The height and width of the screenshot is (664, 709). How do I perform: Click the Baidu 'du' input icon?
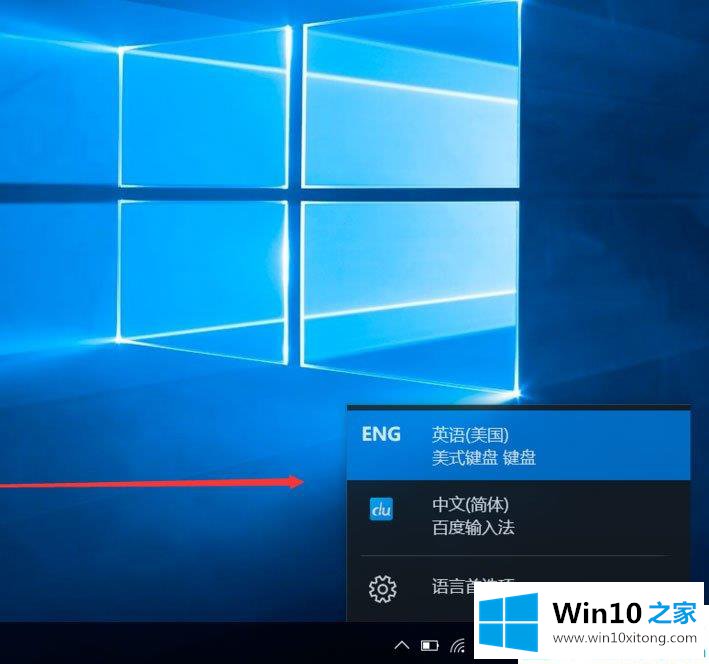[381, 509]
